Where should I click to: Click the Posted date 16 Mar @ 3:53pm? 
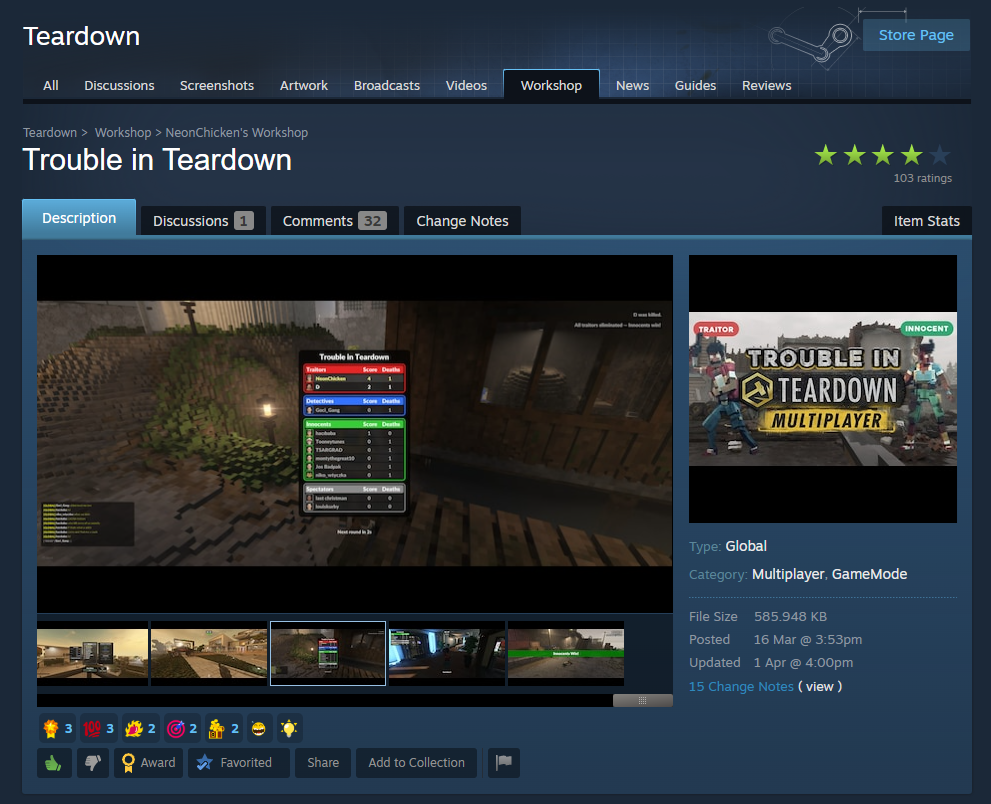pyautogui.click(x=808, y=640)
